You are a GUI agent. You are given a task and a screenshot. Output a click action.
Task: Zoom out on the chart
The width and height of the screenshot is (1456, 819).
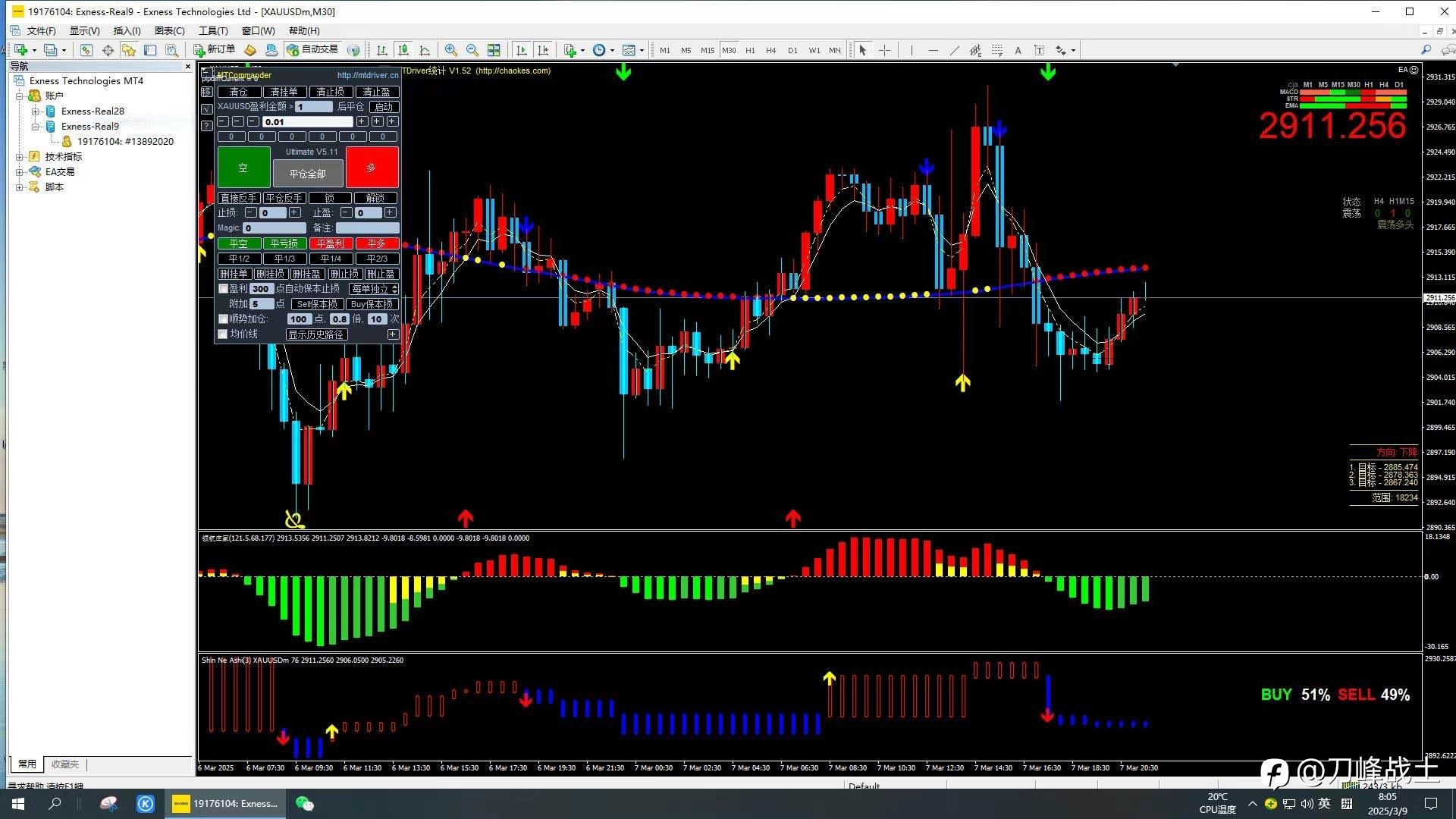coord(472,50)
